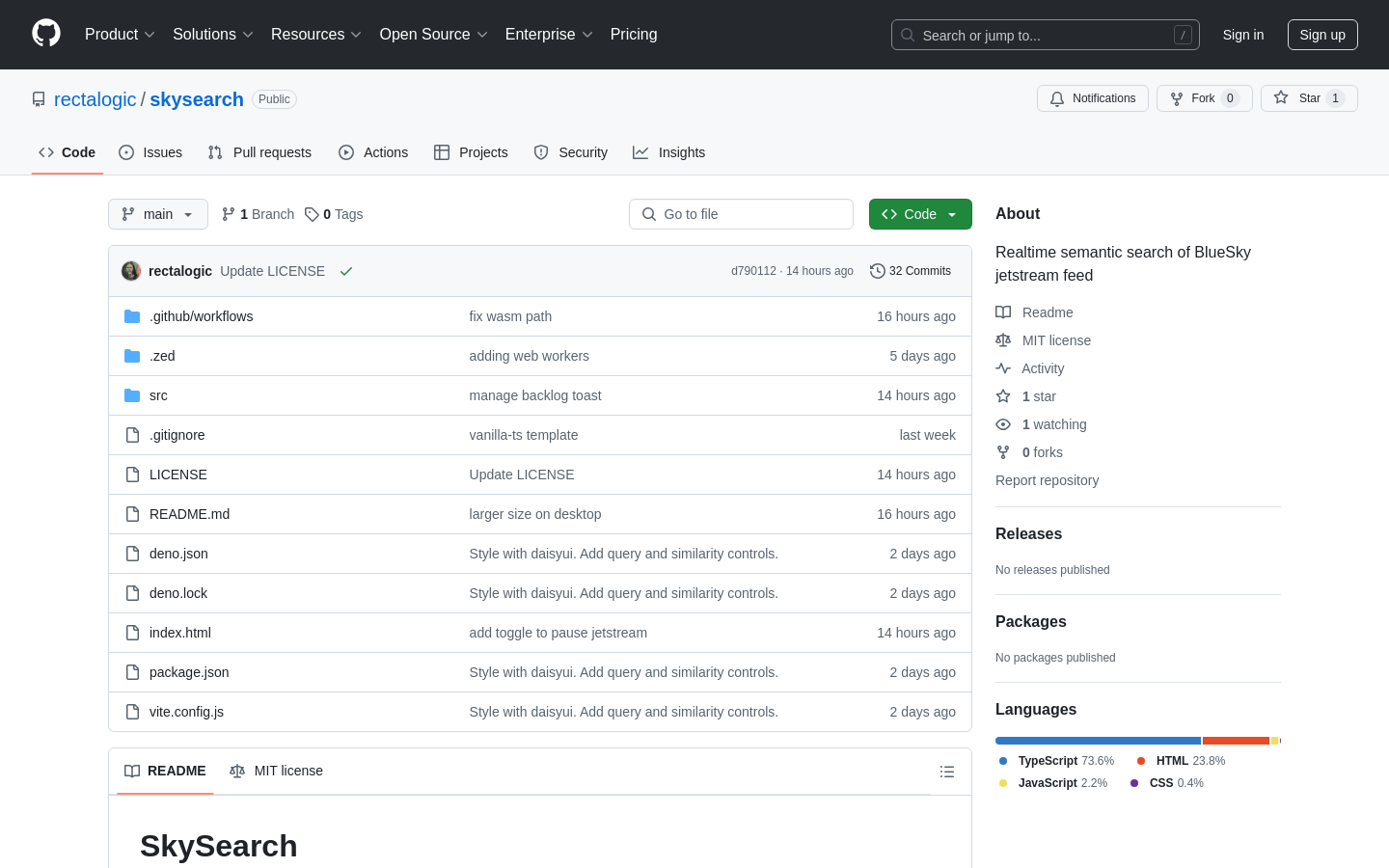Open the CSS 0.4% language link
The height and width of the screenshot is (868, 1389).
point(1167,783)
